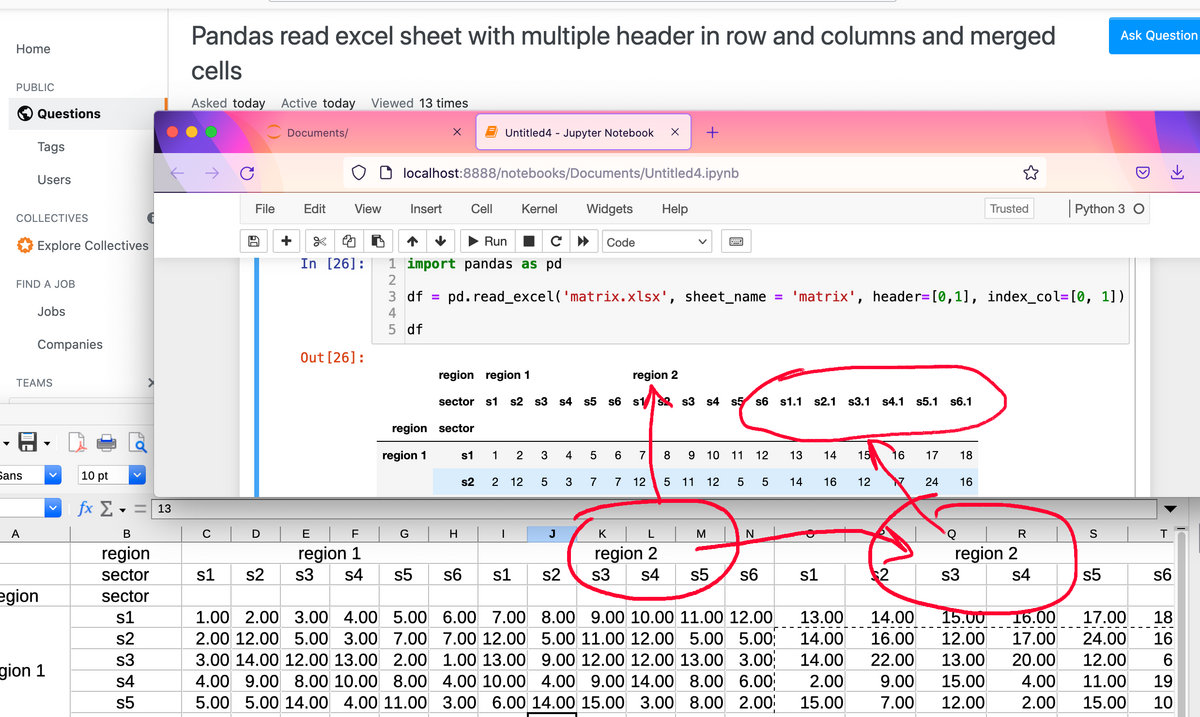Save the Jupyter notebook with the floppy icon

tap(254, 241)
